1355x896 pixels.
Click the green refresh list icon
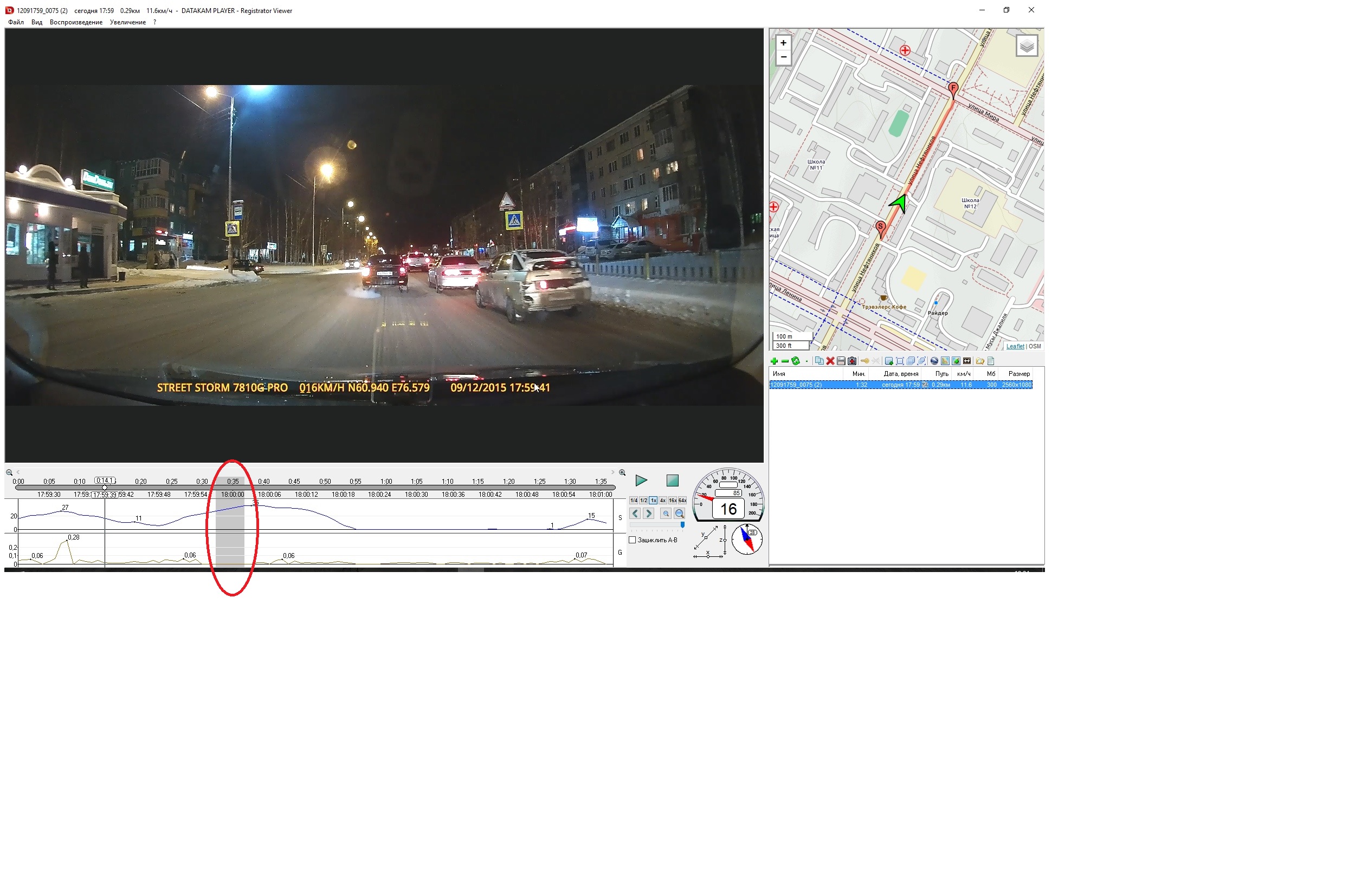[795, 361]
